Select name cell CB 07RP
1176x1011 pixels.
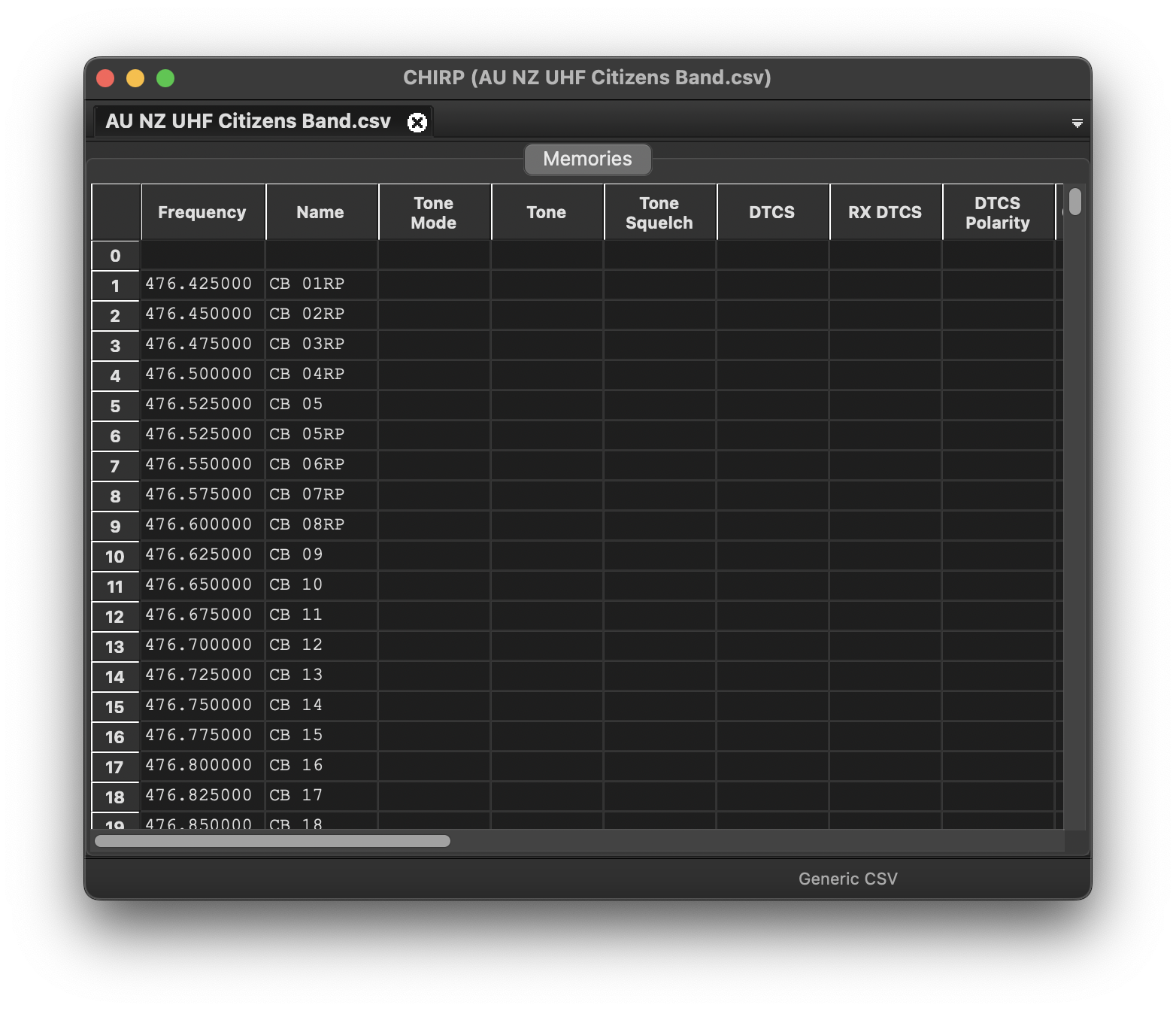pos(322,495)
